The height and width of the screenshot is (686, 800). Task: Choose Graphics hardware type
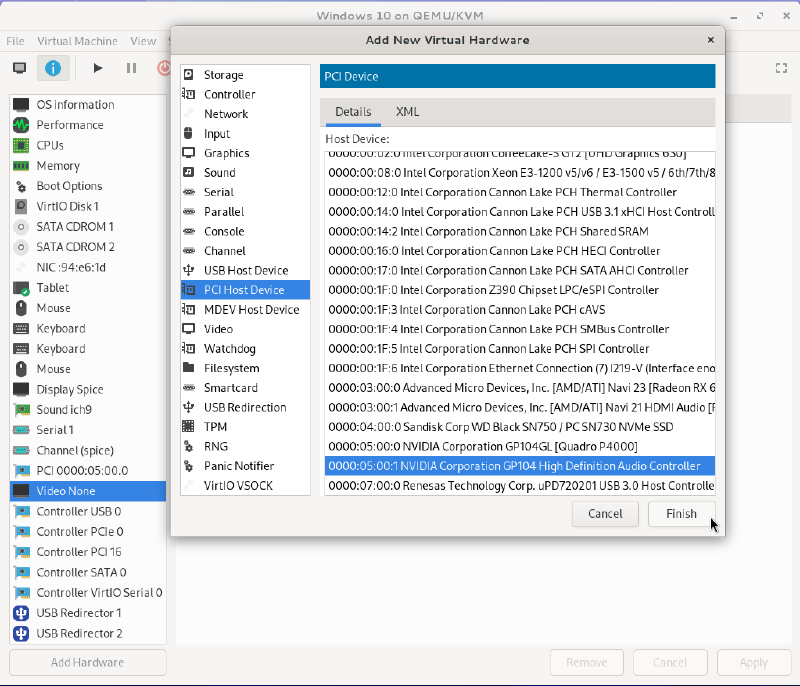click(245, 153)
